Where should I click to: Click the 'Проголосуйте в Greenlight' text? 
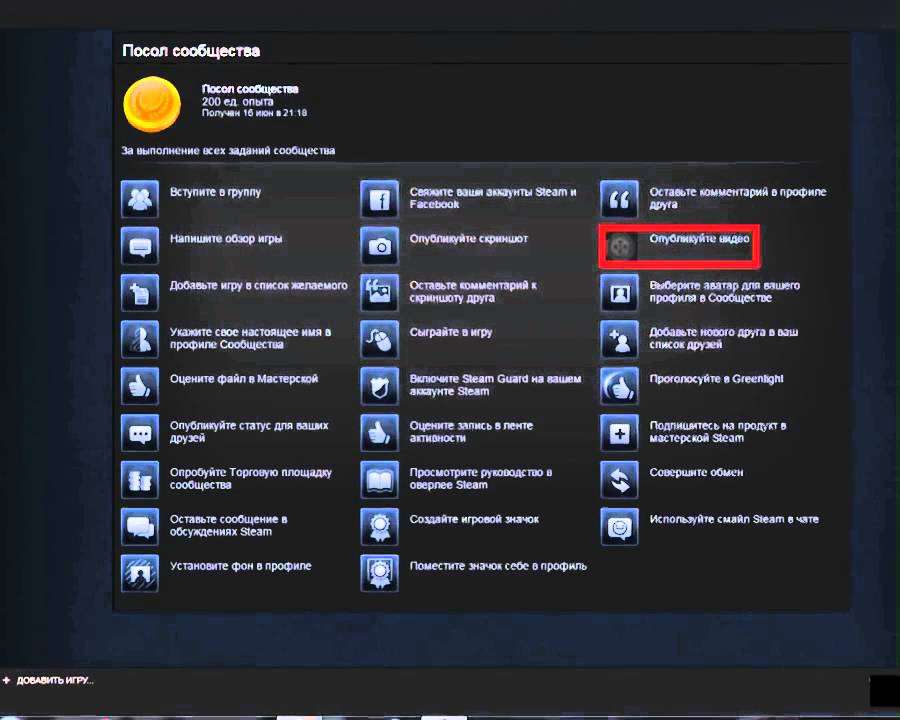click(716, 379)
